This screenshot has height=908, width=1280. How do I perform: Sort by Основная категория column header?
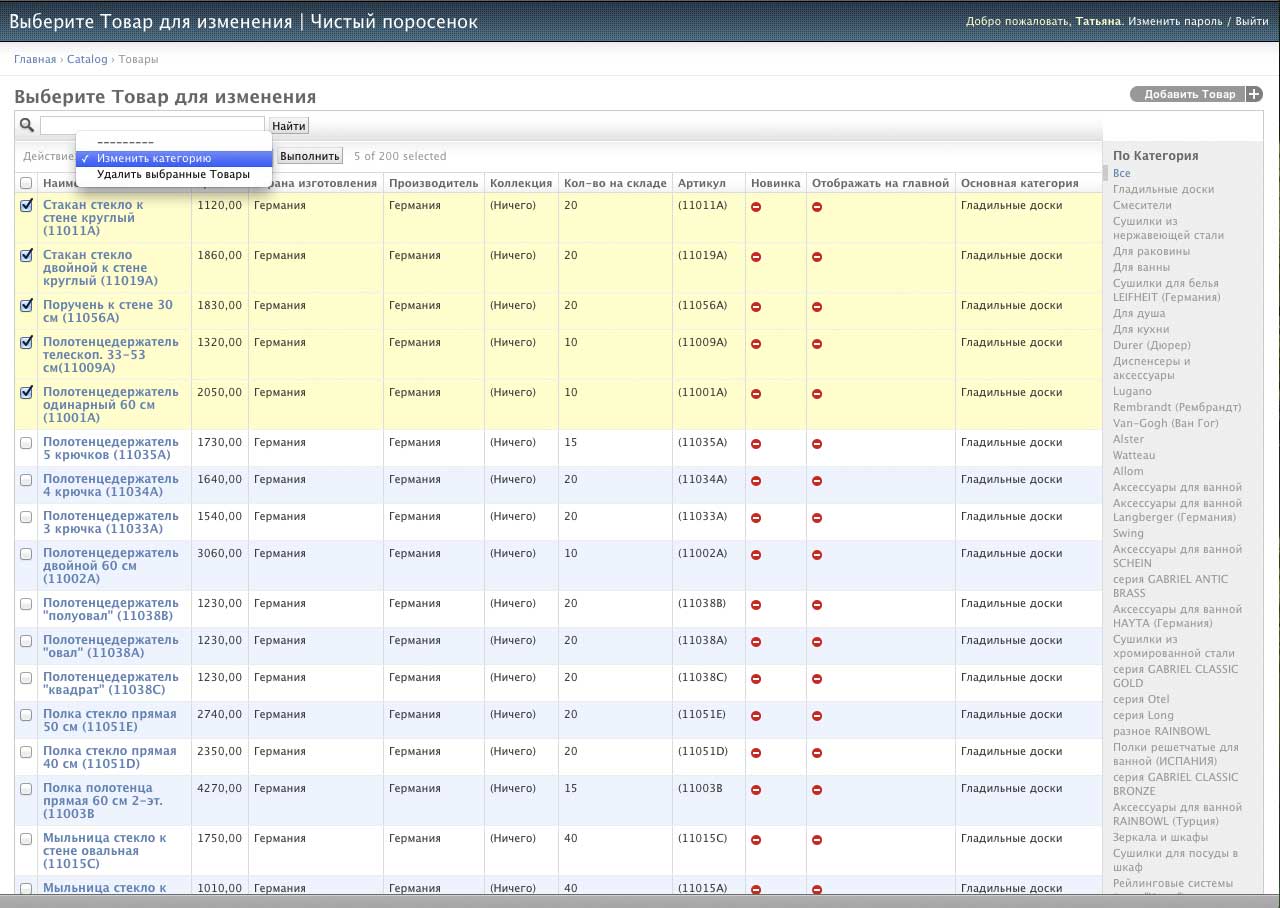pyautogui.click(x=1020, y=183)
